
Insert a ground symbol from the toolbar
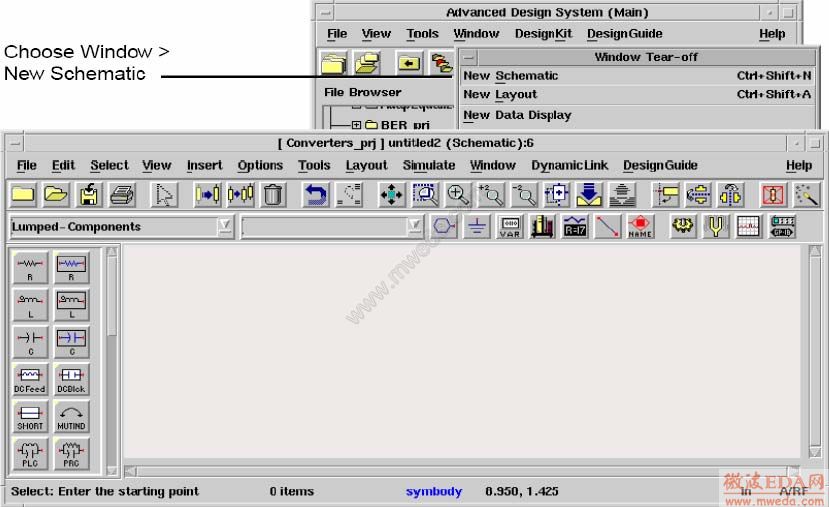477,226
